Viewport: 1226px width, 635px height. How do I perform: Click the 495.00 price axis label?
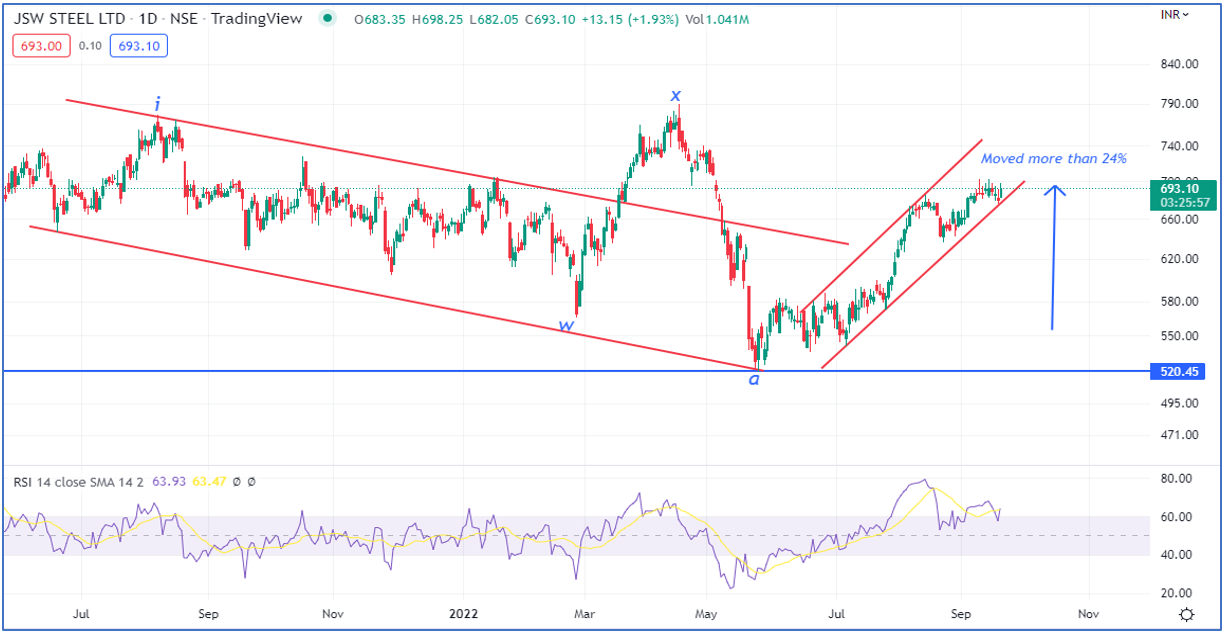pos(1178,403)
